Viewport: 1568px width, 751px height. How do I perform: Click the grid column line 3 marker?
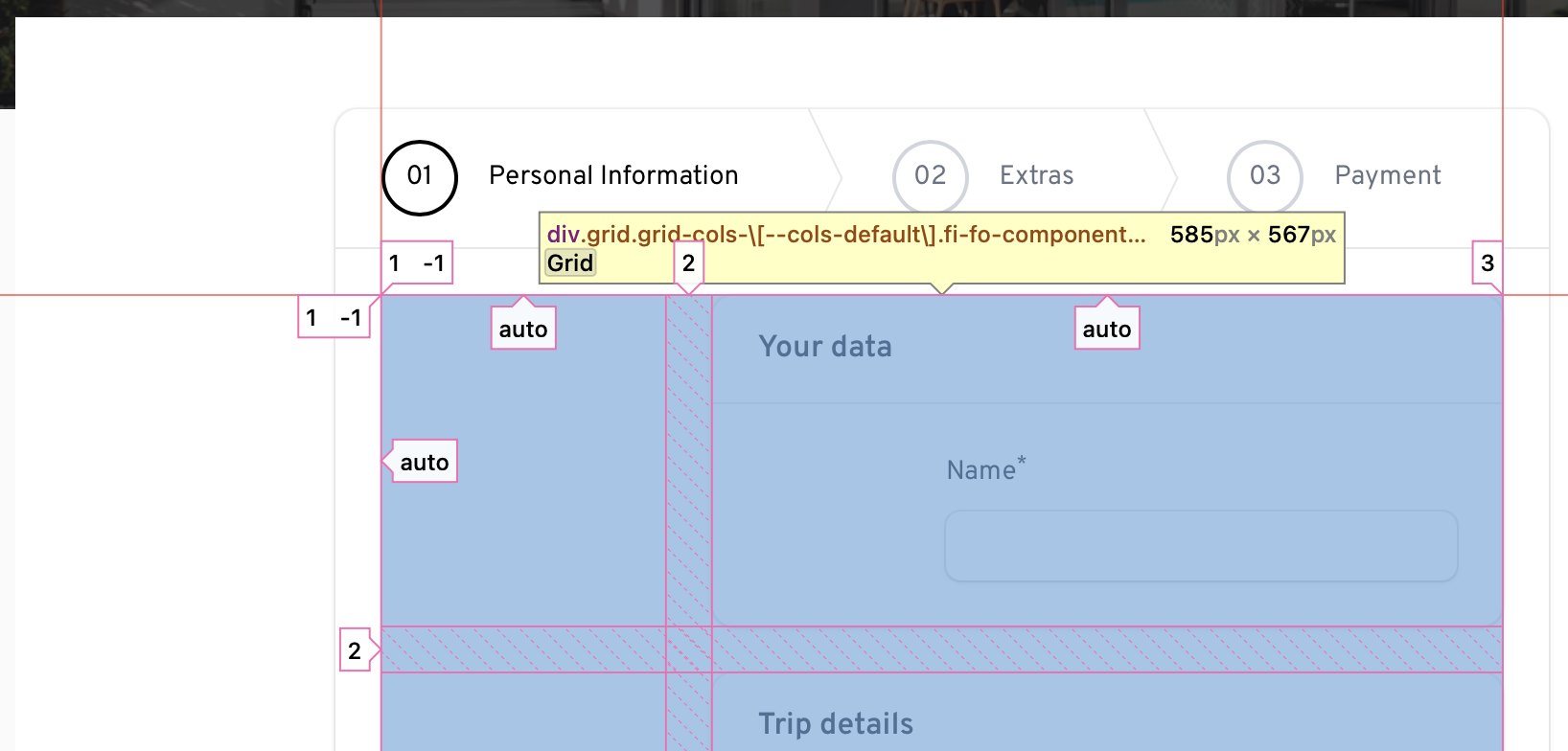[x=1487, y=263]
